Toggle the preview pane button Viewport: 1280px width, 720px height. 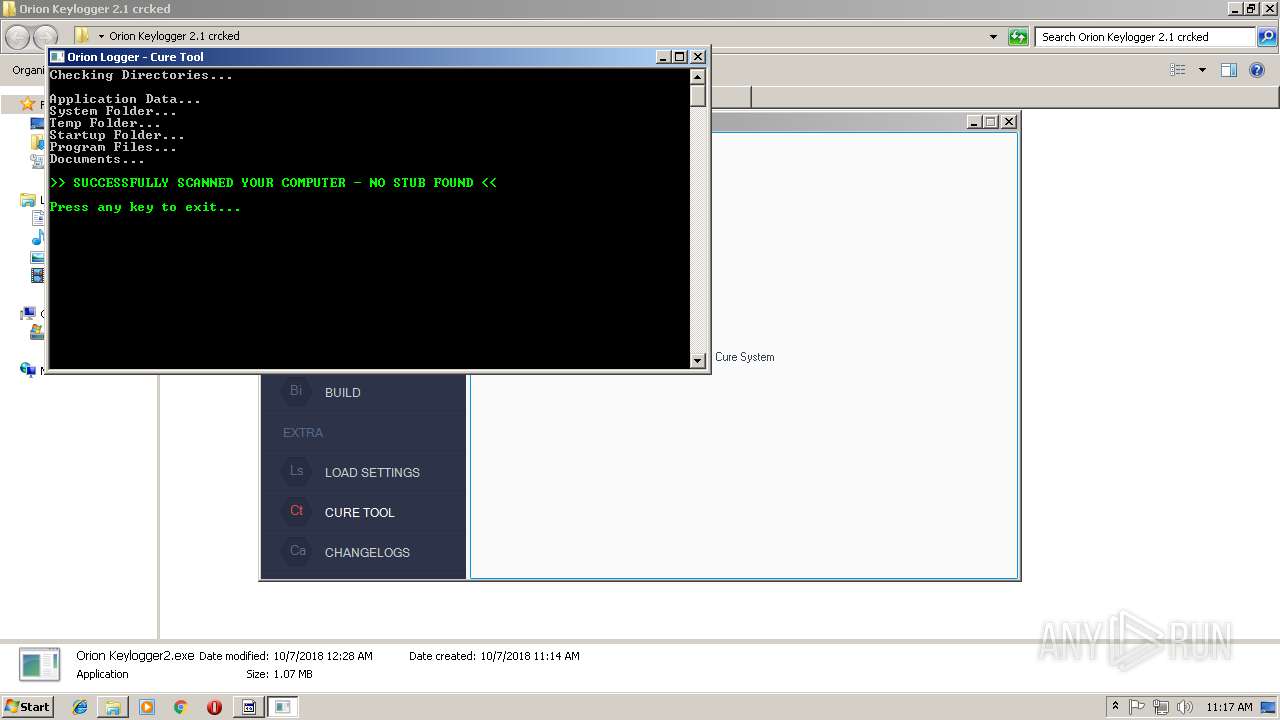tap(1229, 70)
